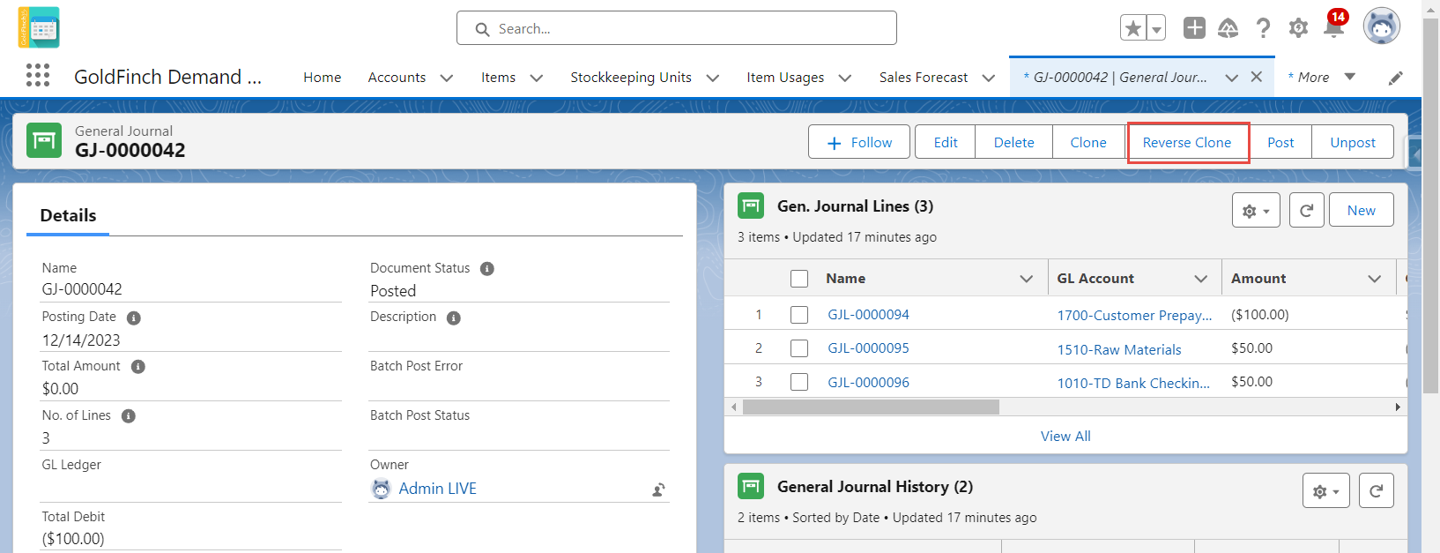1440x553 pixels.
Task: Click View All journal lines link
Action: click(1066, 436)
